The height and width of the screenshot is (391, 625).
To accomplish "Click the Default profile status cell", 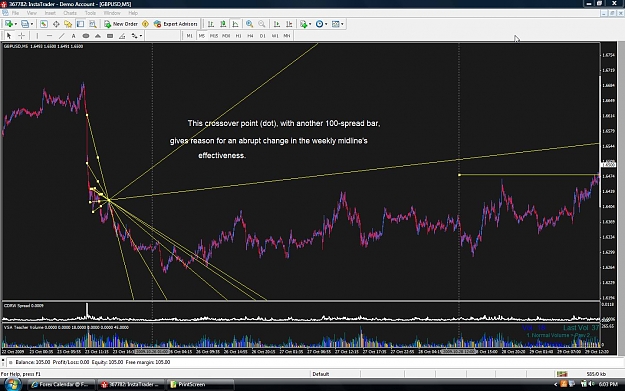I will (321, 374).
